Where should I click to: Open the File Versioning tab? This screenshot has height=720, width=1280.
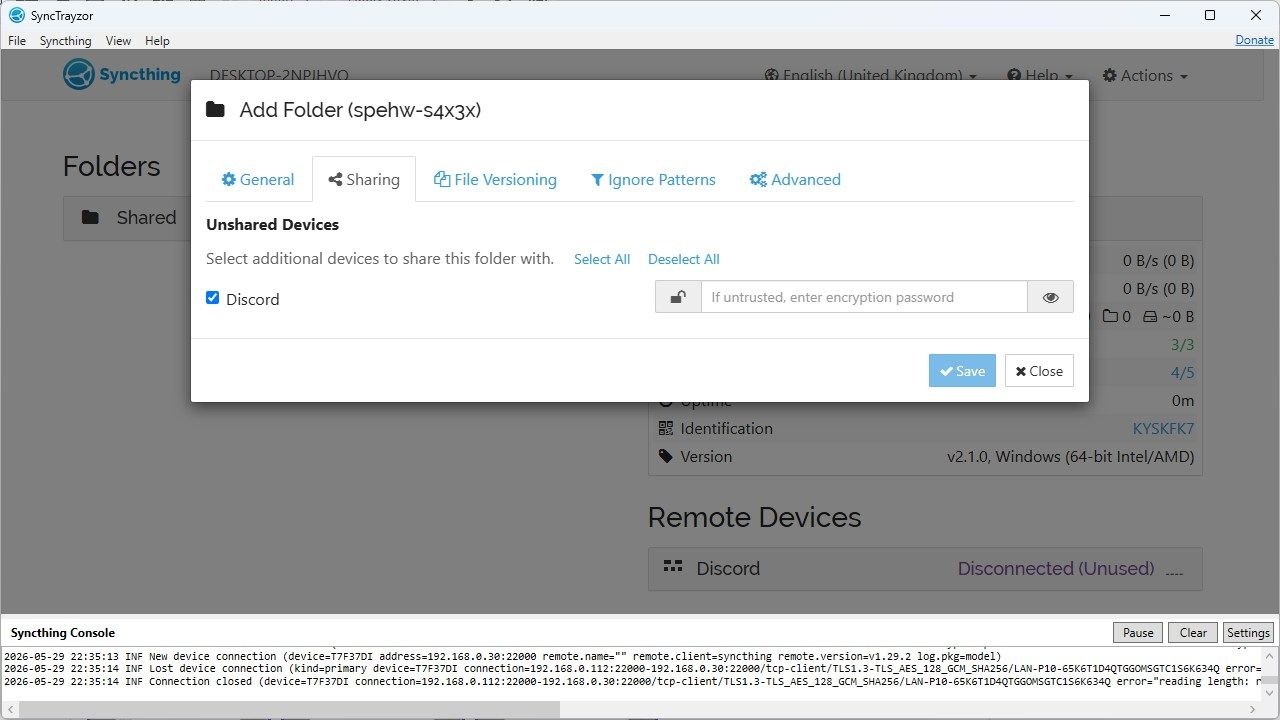tap(495, 180)
